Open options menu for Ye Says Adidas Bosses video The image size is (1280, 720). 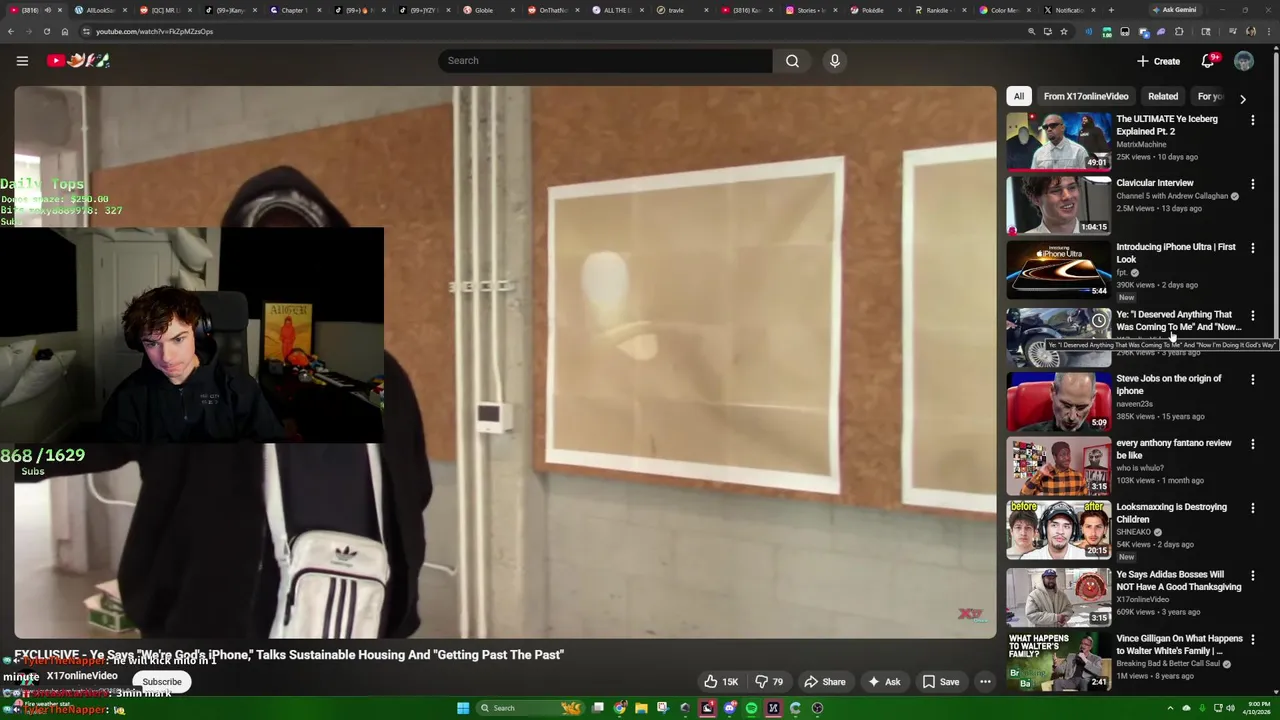(1252, 576)
